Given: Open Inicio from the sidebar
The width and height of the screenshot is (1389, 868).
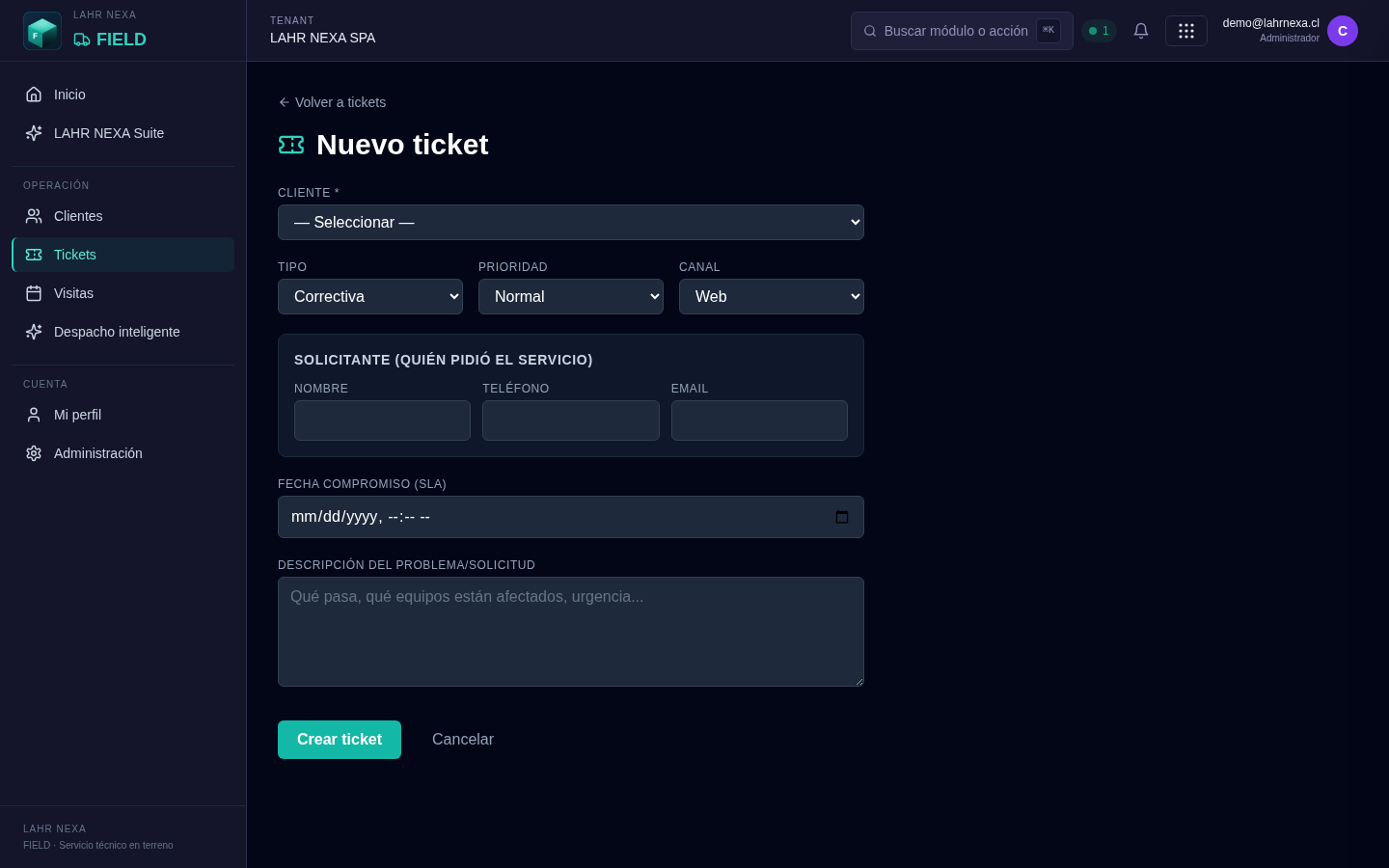Looking at the screenshot, I should coord(123,95).
